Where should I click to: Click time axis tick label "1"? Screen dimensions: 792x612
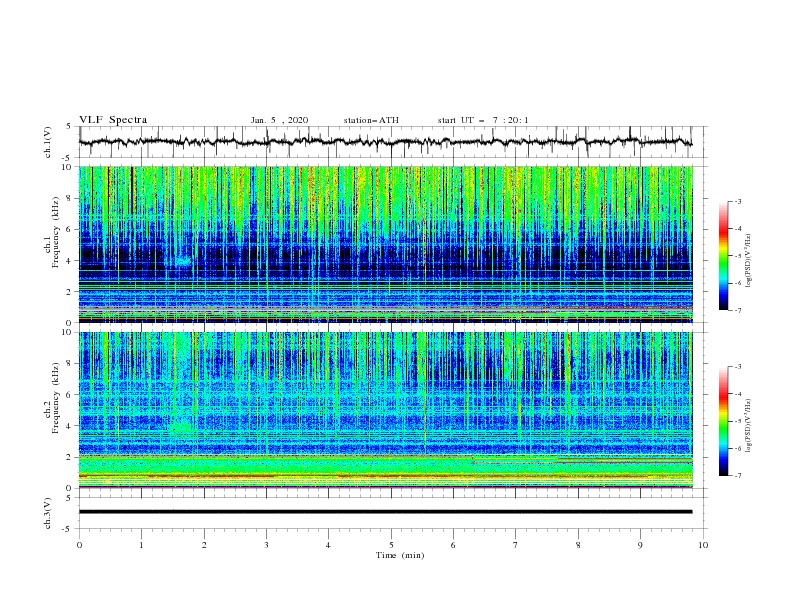(141, 545)
